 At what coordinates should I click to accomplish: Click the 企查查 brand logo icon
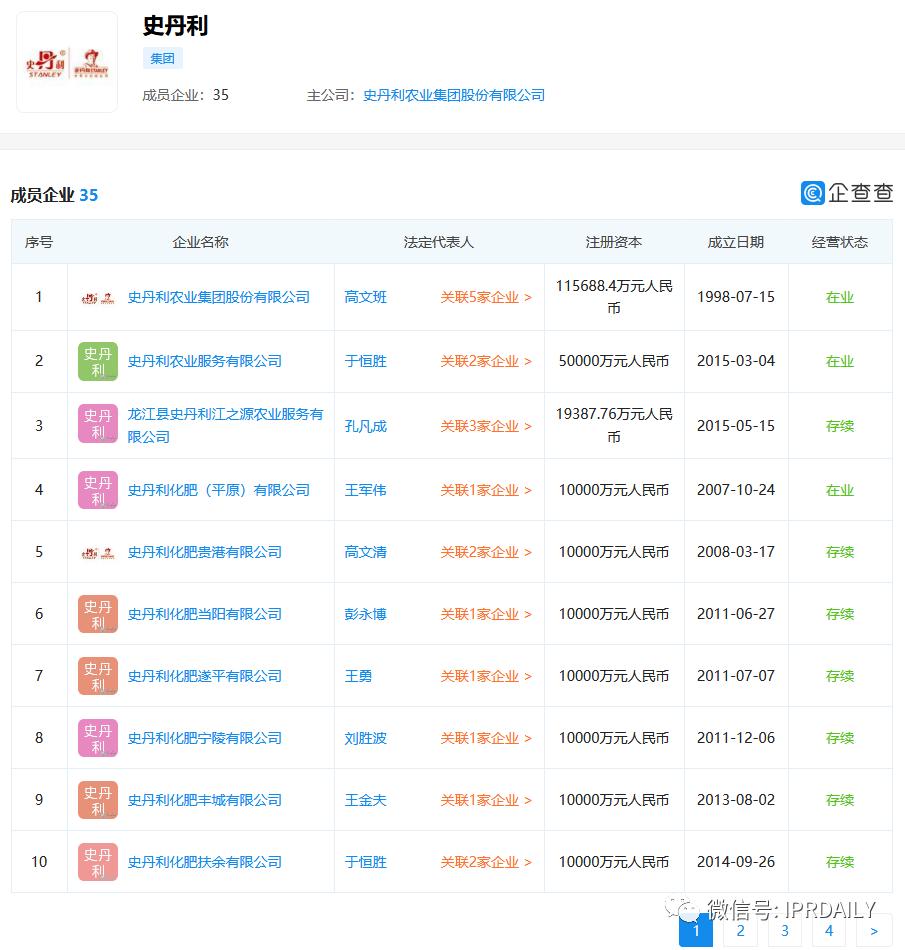[x=812, y=192]
